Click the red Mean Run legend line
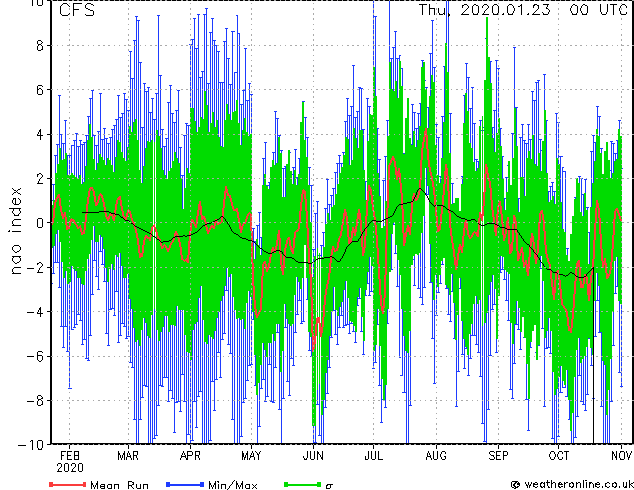The height and width of the screenshot is (490, 634). click(68, 484)
